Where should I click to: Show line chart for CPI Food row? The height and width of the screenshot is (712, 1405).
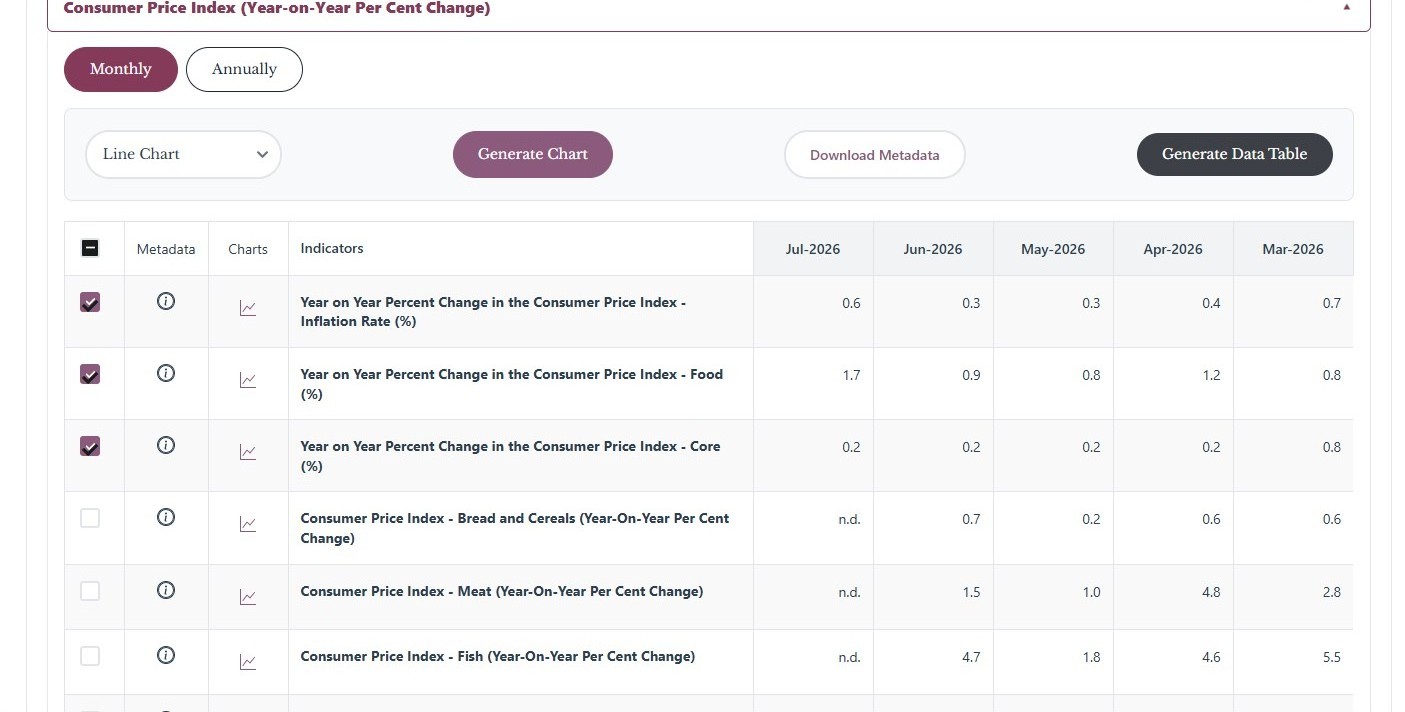pyautogui.click(x=248, y=381)
